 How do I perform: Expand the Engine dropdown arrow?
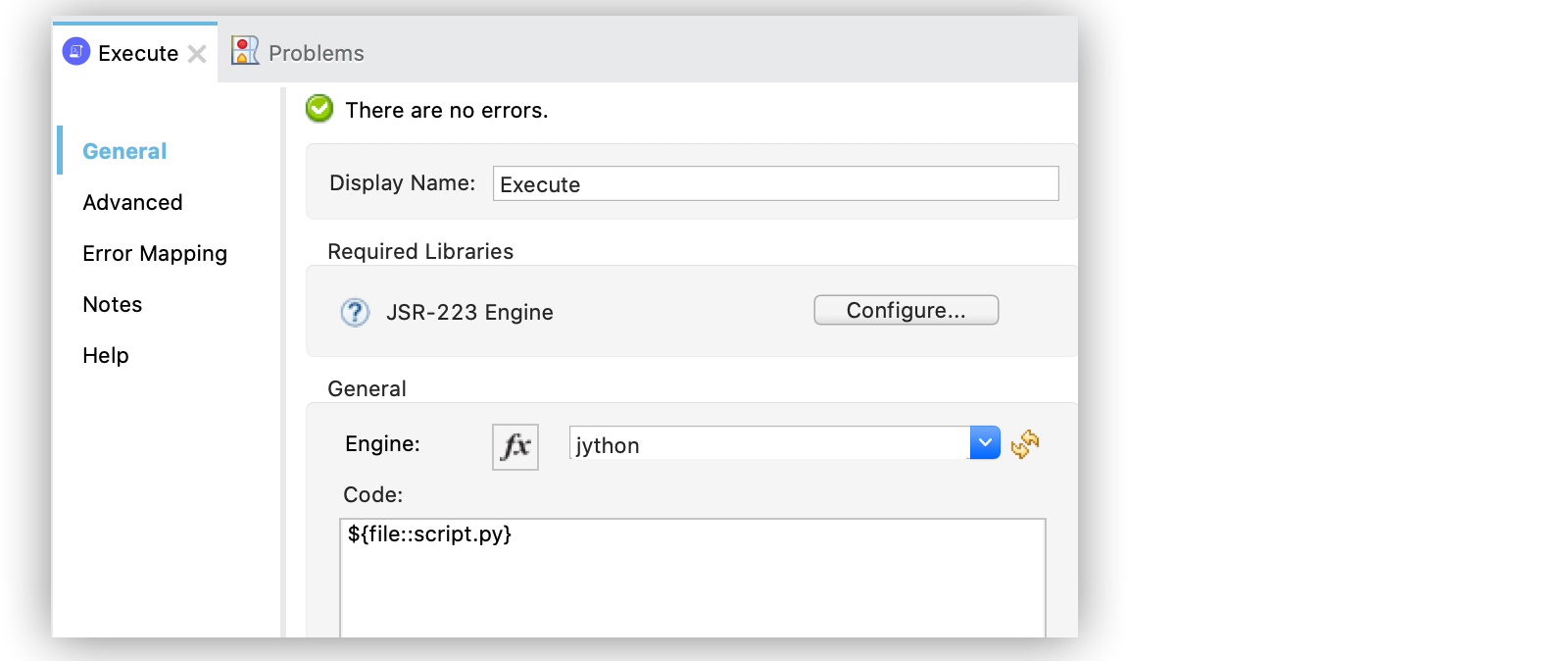point(984,443)
